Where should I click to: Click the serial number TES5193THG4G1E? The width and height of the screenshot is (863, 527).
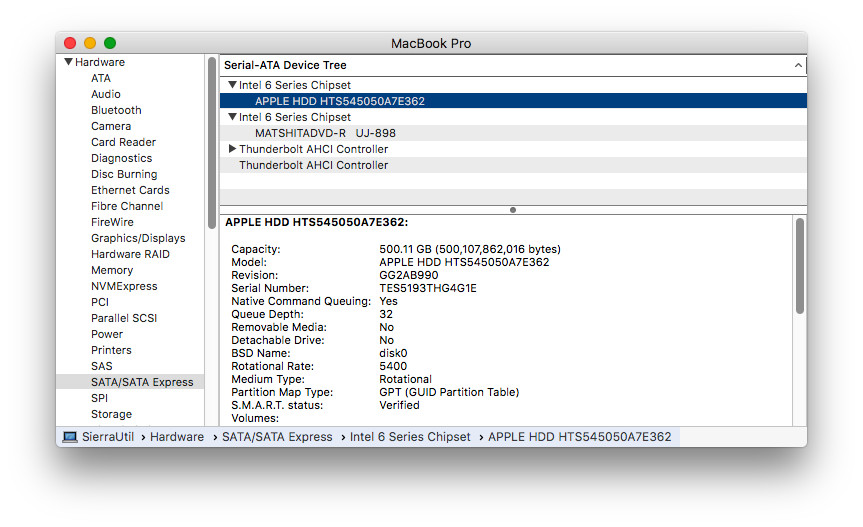click(428, 288)
